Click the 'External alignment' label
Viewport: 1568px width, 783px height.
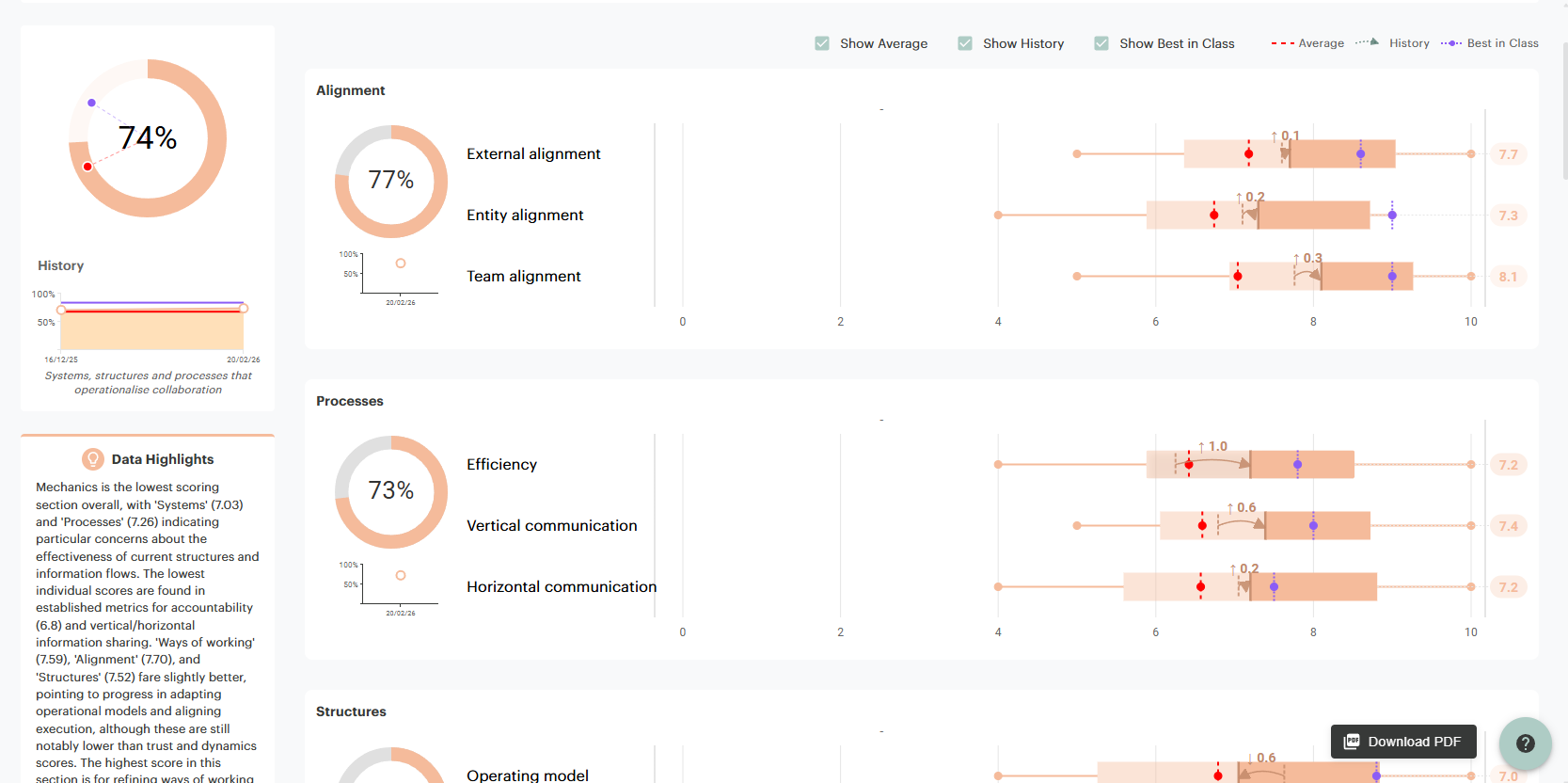[x=533, y=153]
